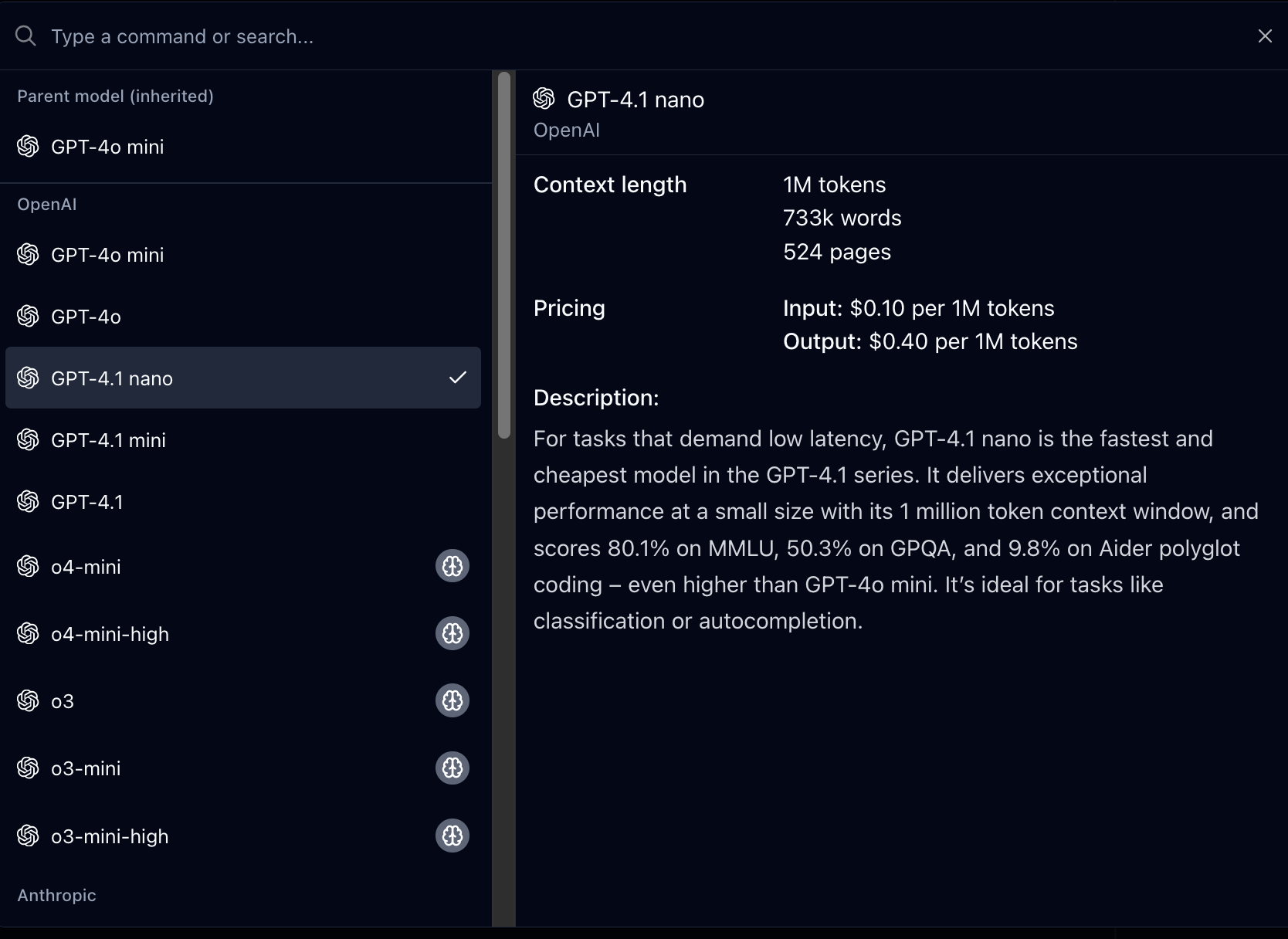
Task: Click the OpenAI logo in the details header
Action: (544, 99)
